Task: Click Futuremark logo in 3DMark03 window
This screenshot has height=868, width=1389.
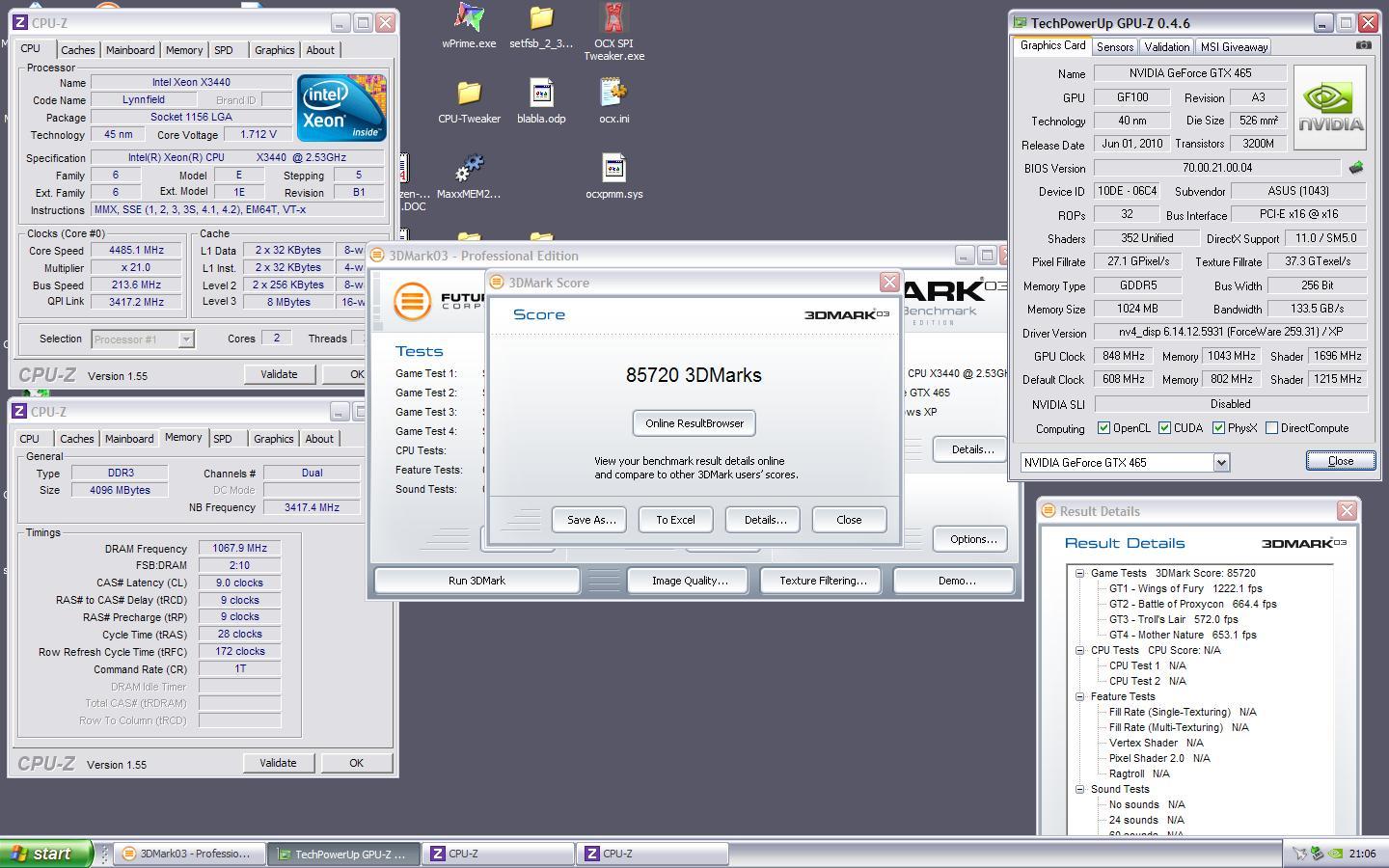Action: coord(412,301)
